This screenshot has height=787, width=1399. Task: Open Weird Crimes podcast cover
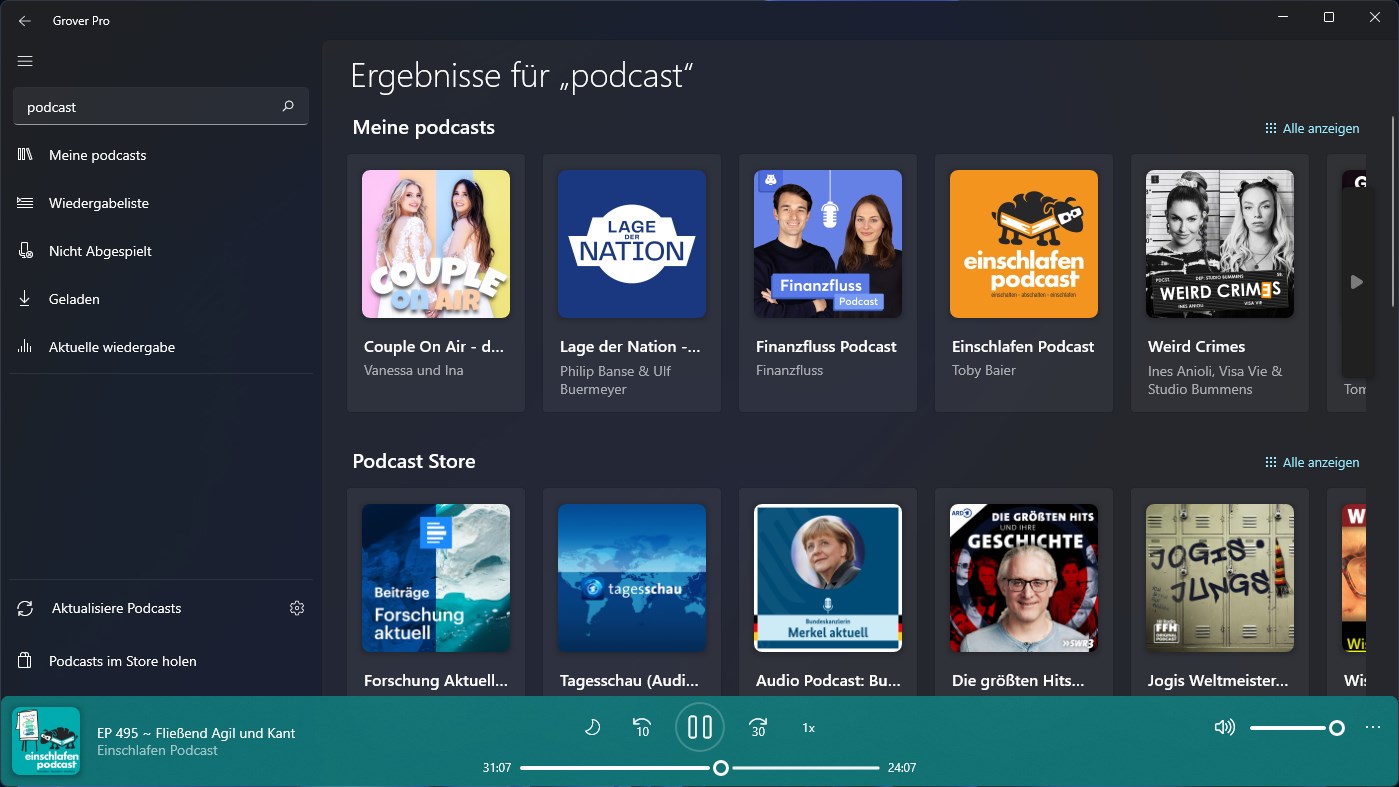pyautogui.click(x=1220, y=244)
